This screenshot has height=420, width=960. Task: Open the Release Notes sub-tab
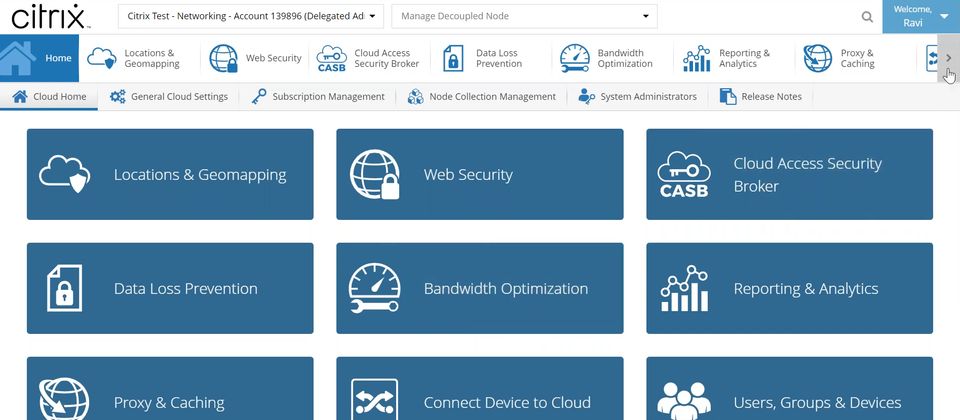coord(760,96)
